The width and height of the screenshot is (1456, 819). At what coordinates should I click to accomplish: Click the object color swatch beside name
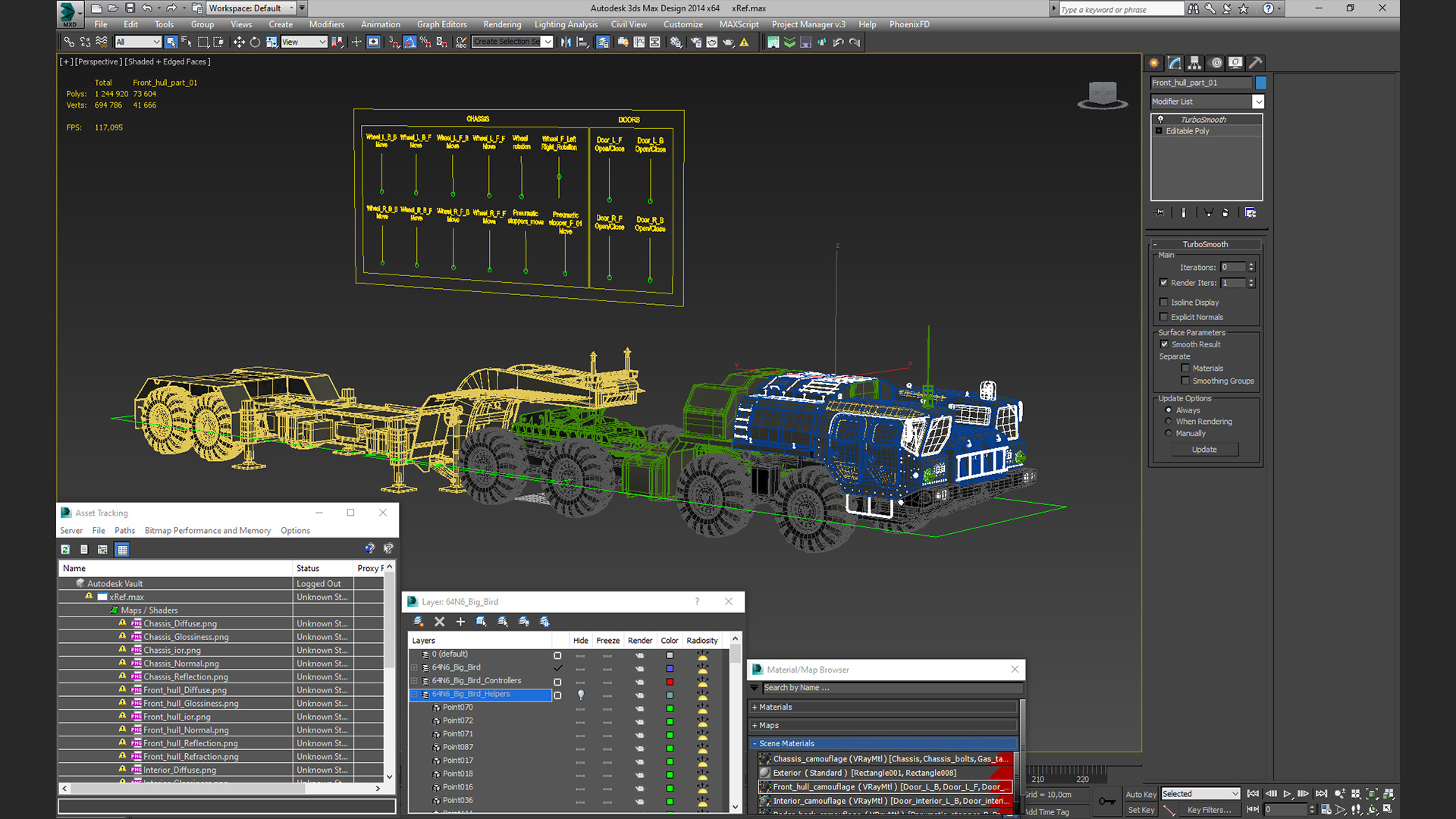[x=1260, y=83]
